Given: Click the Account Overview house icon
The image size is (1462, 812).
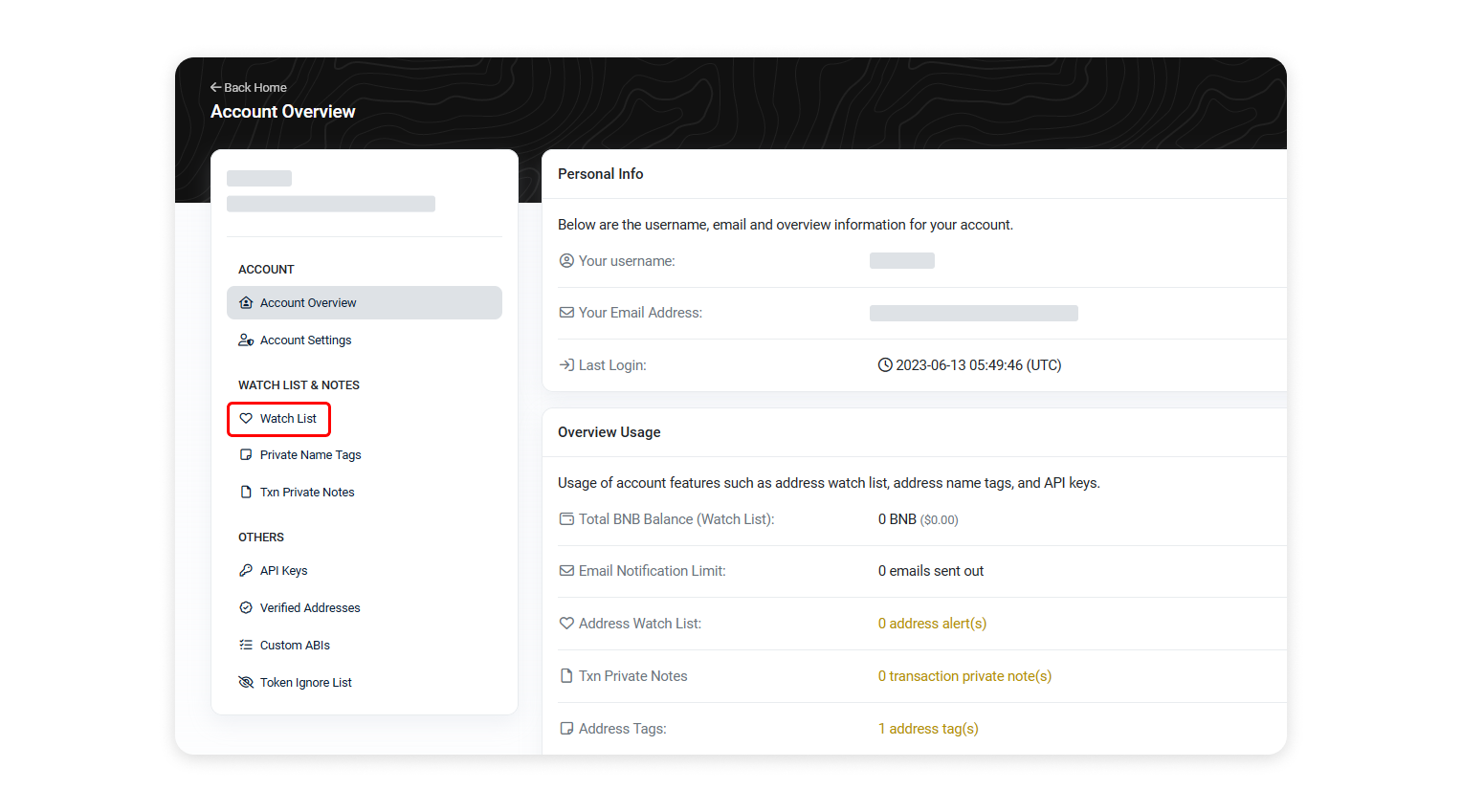Looking at the screenshot, I should point(246,302).
